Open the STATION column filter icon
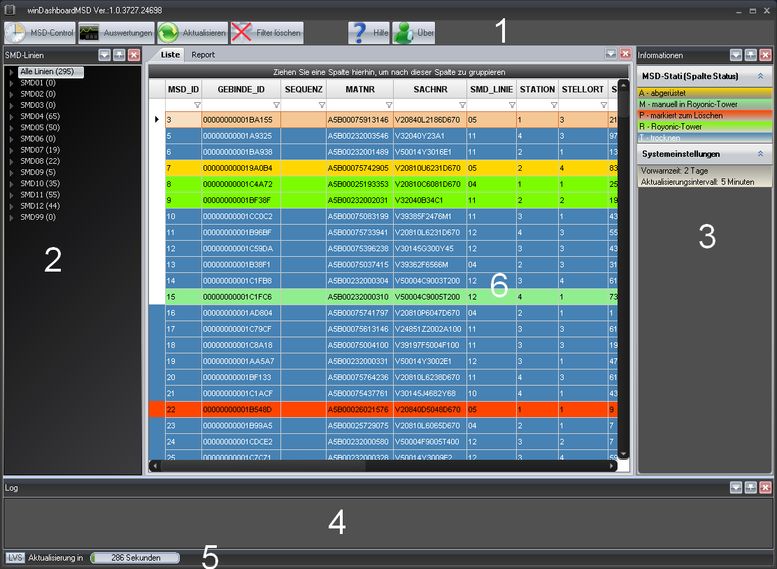 [x=554, y=105]
